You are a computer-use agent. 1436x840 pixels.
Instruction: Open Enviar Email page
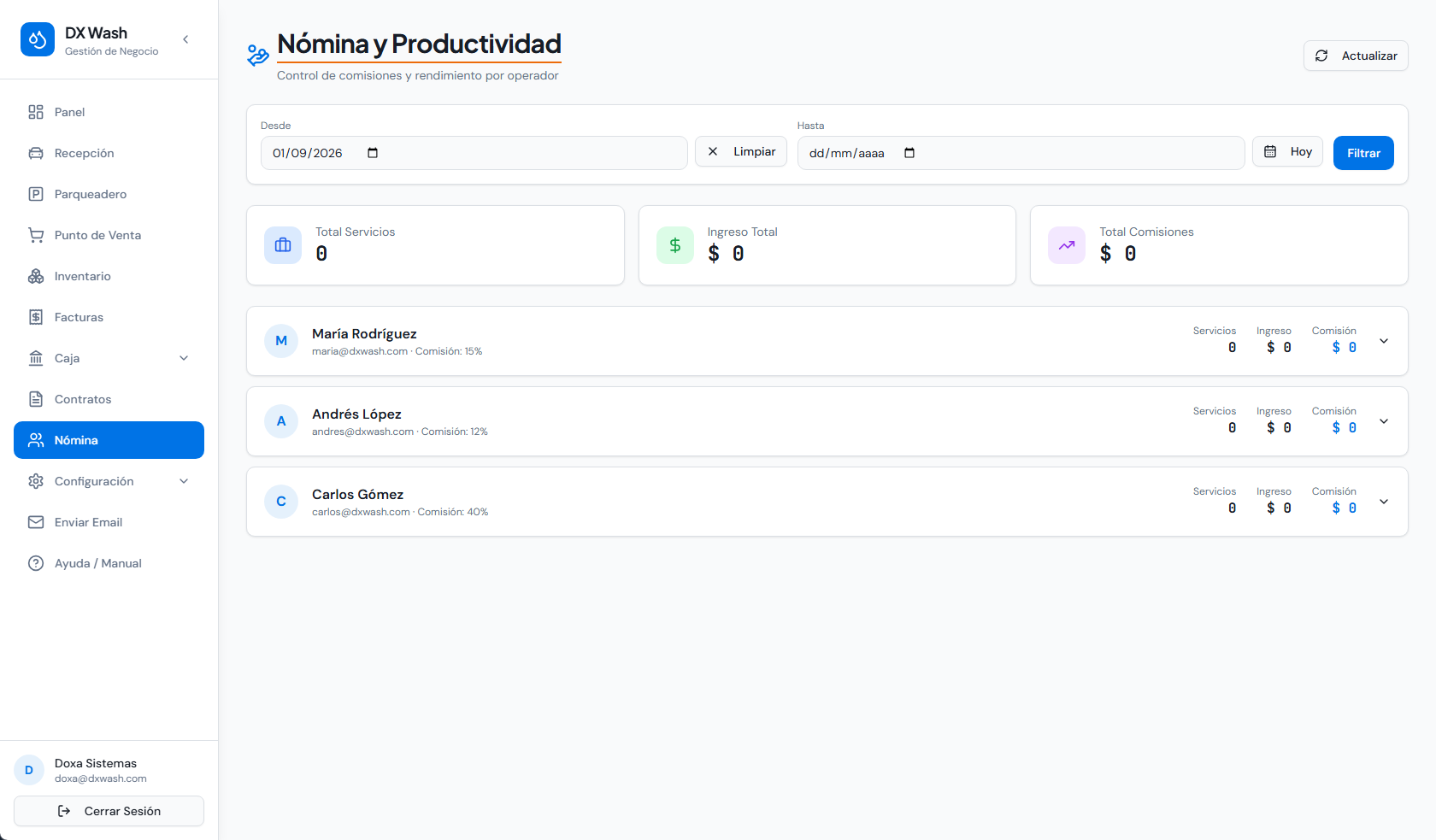109,522
